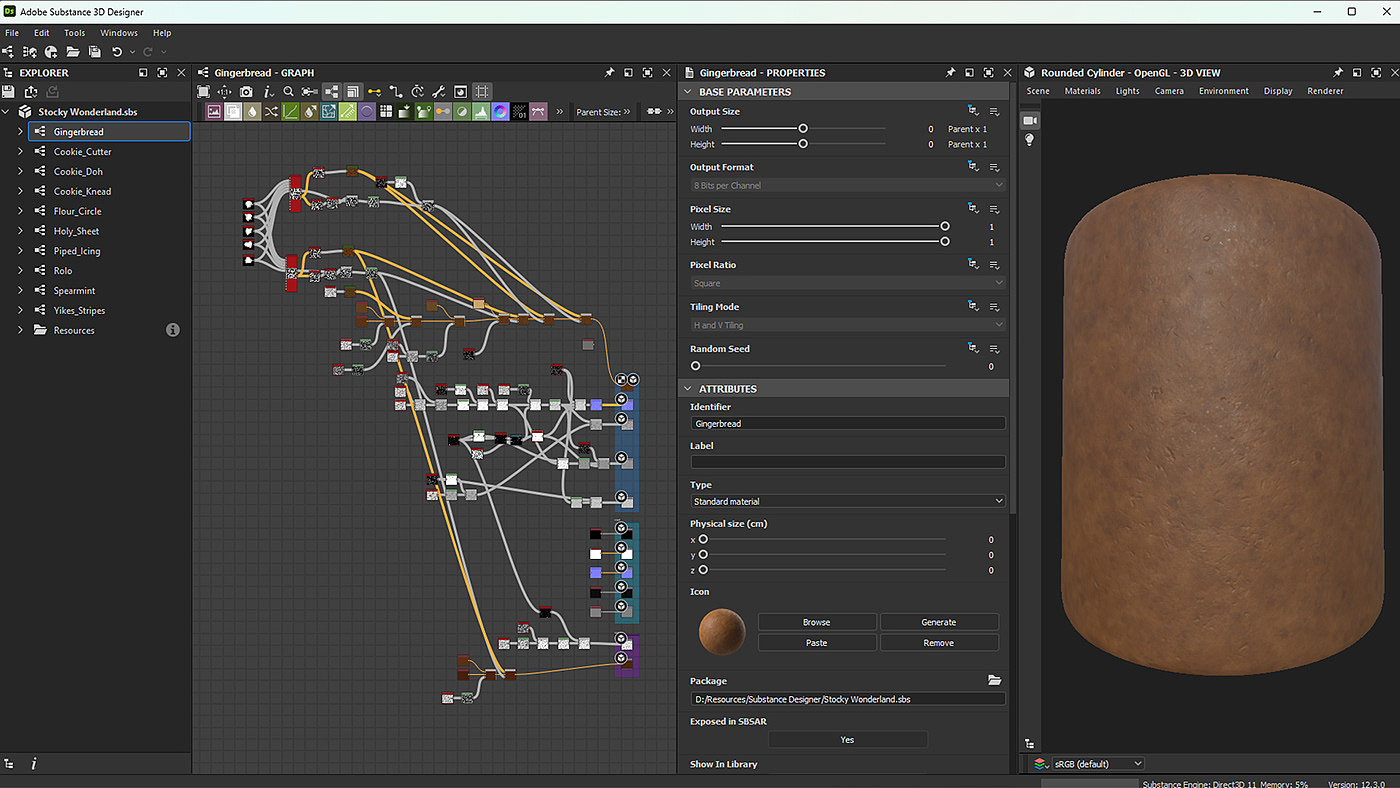Expand the Cookie_Cutter graph tree item
Viewport: 1400px width, 788px height.
20,152
